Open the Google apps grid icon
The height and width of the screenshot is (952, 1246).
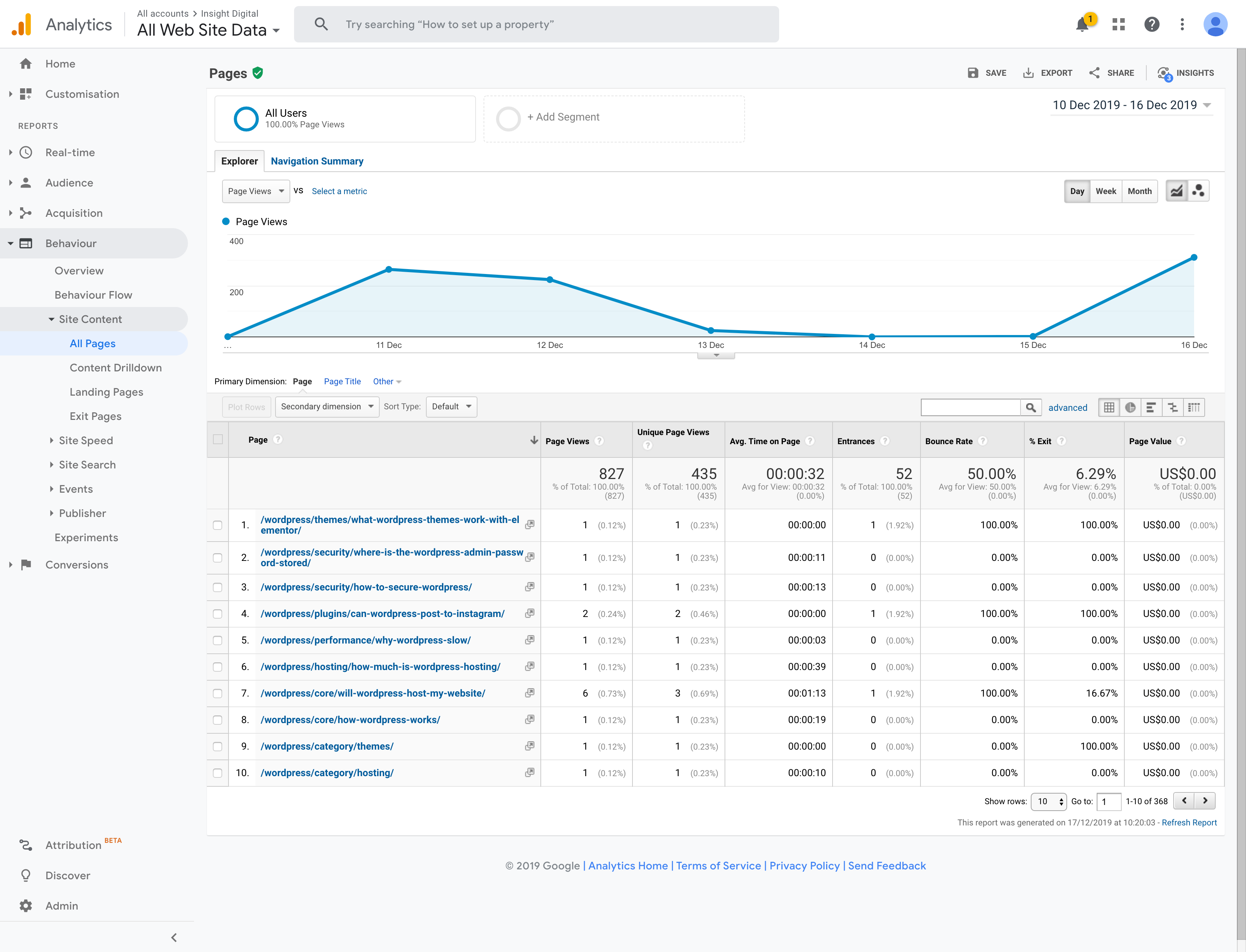pyautogui.click(x=1119, y=24)
